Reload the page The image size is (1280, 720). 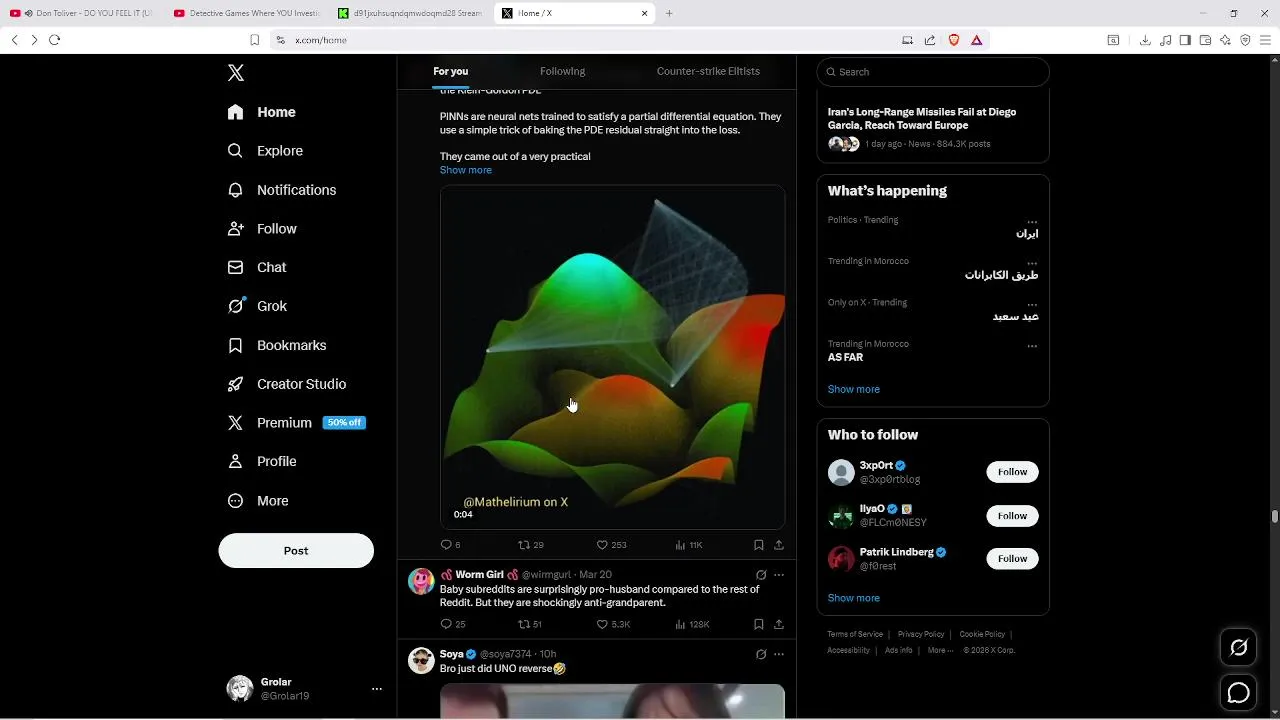(x=54, y=40)
